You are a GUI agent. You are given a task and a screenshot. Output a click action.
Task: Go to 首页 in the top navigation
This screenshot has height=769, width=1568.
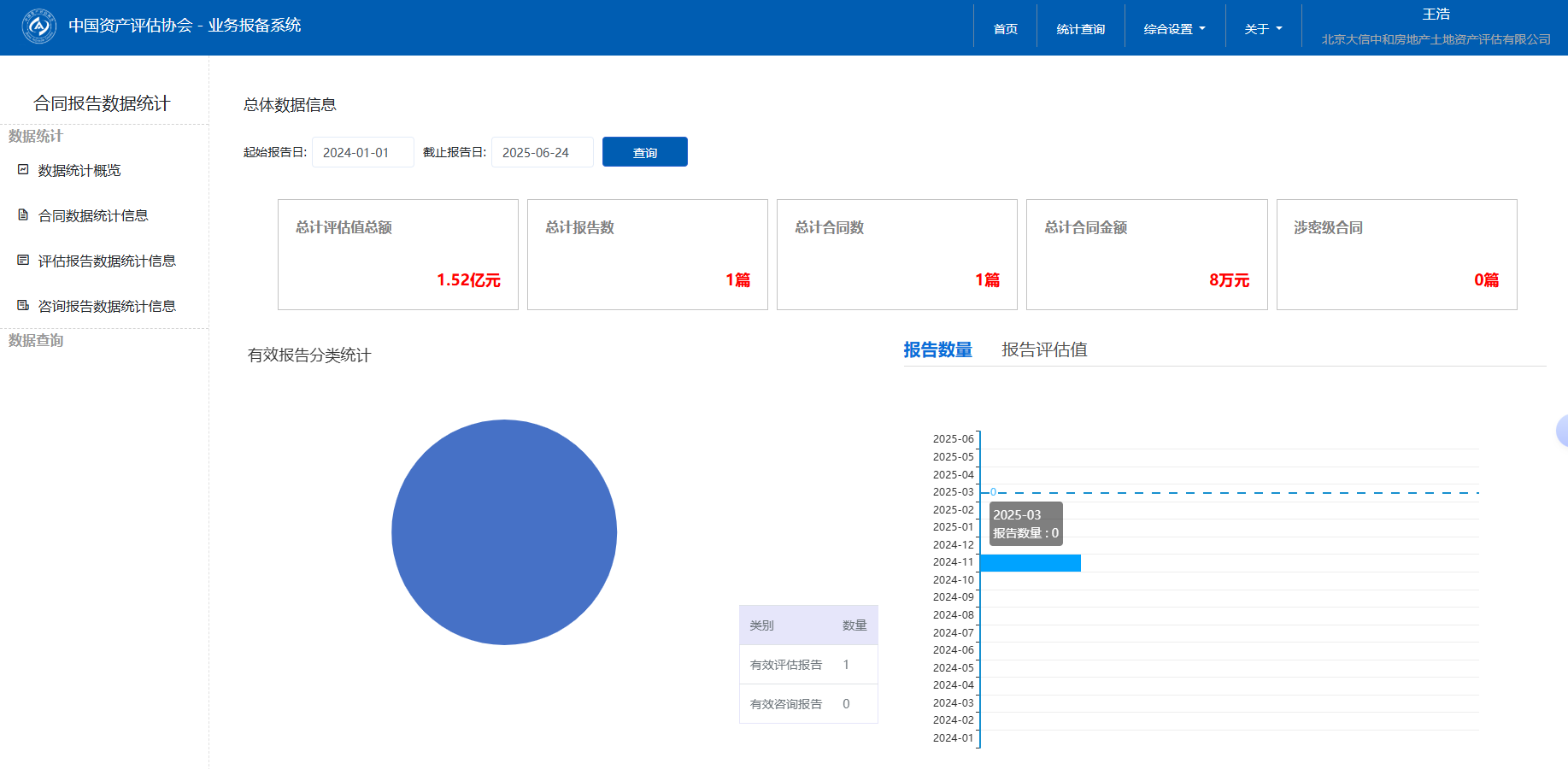(1005, 29)
